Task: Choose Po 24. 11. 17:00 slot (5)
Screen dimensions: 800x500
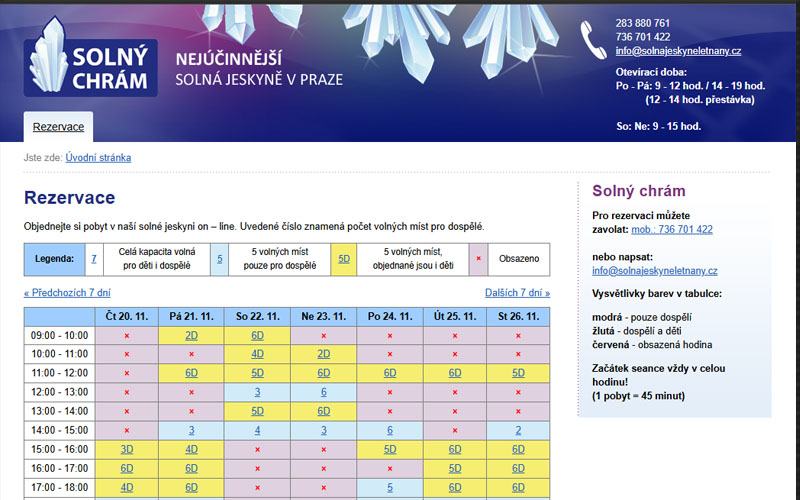Action: [390, 487]
